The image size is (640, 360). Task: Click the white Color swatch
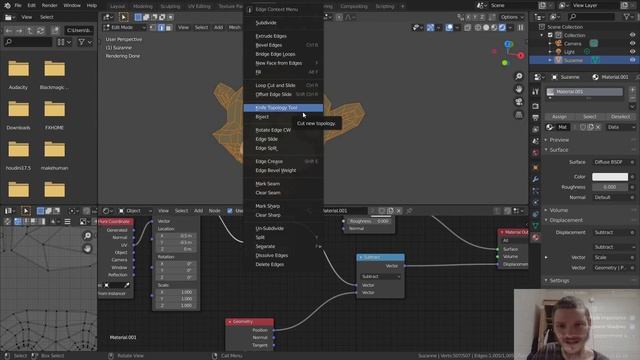[x=610, y=177]
